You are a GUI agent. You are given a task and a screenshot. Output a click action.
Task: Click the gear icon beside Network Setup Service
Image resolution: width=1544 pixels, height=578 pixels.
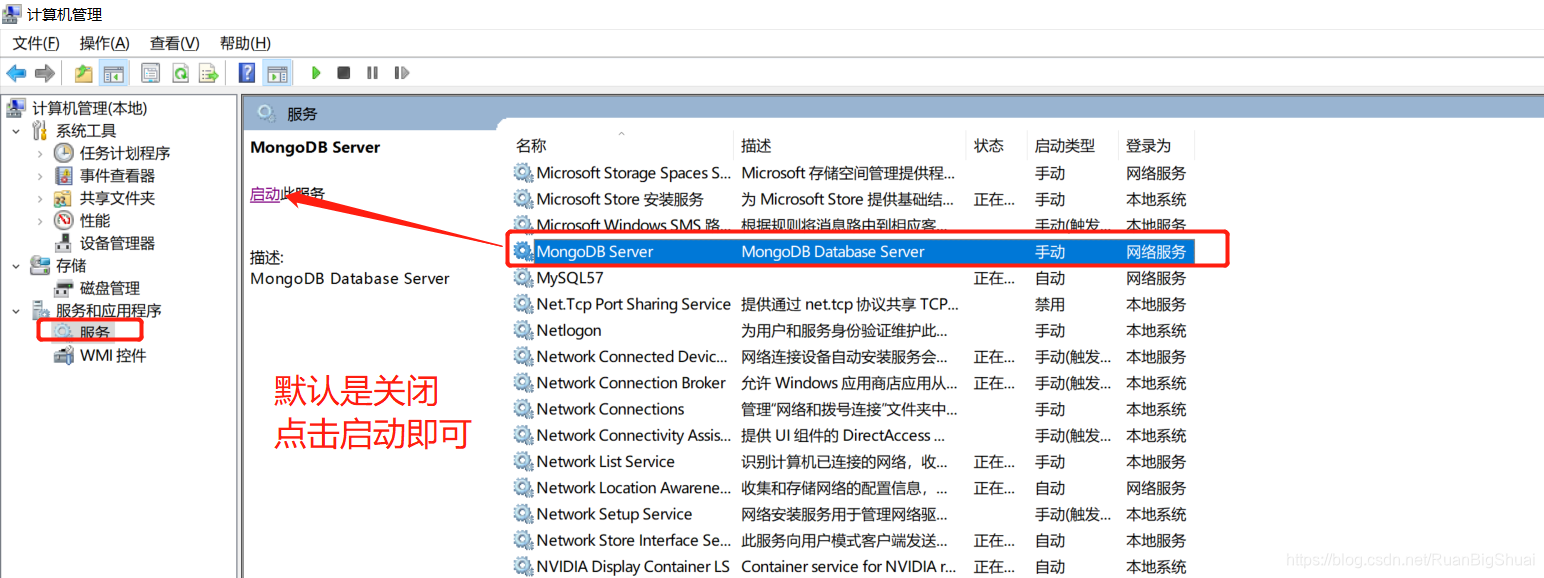click(523, 514)
